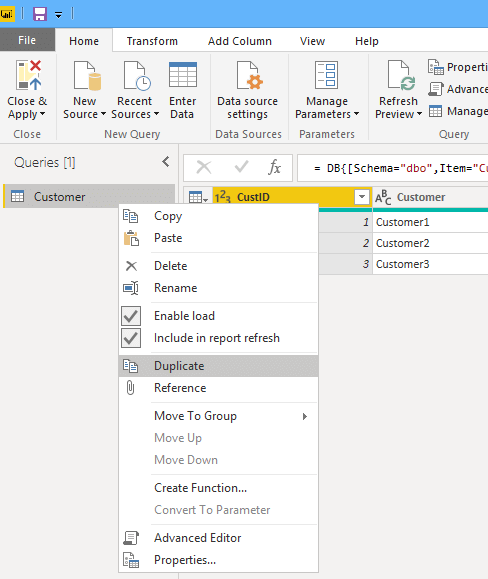The height and width of the screenshot is (579, 488).
Task: Open Properties... from the context menu
Action: (219, 560)
